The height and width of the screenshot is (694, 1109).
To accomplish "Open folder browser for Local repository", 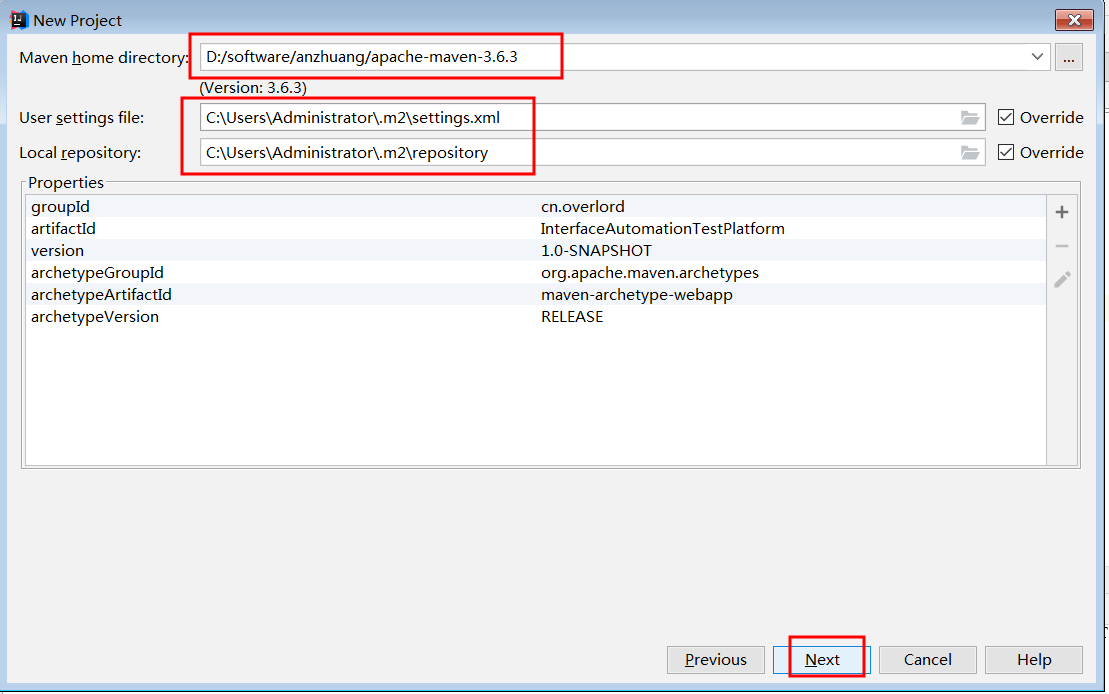I will (970, 152).
